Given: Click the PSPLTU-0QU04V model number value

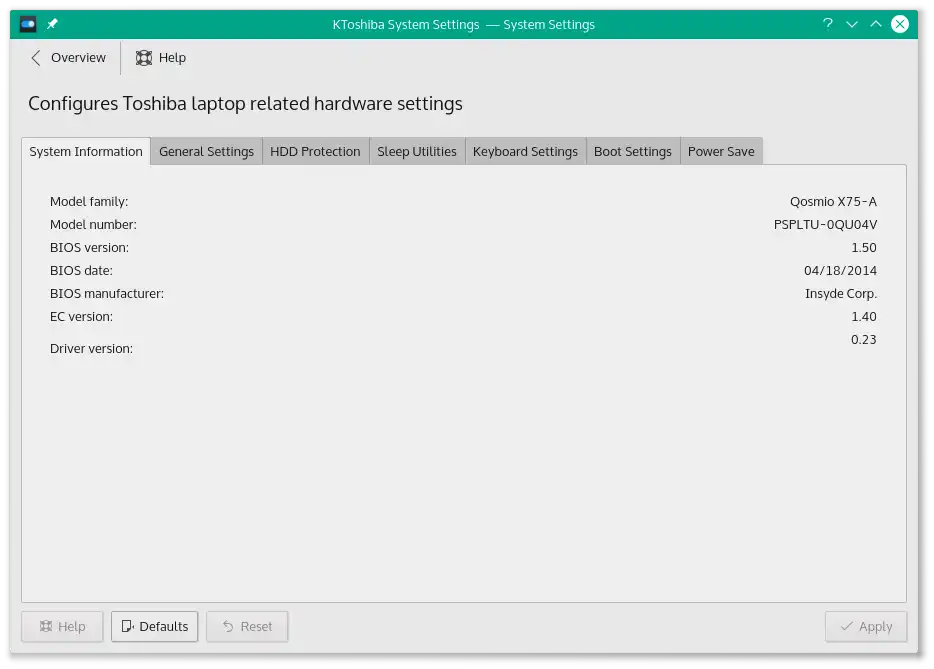Looking at the screenshot, I should [x=825, y=225].
